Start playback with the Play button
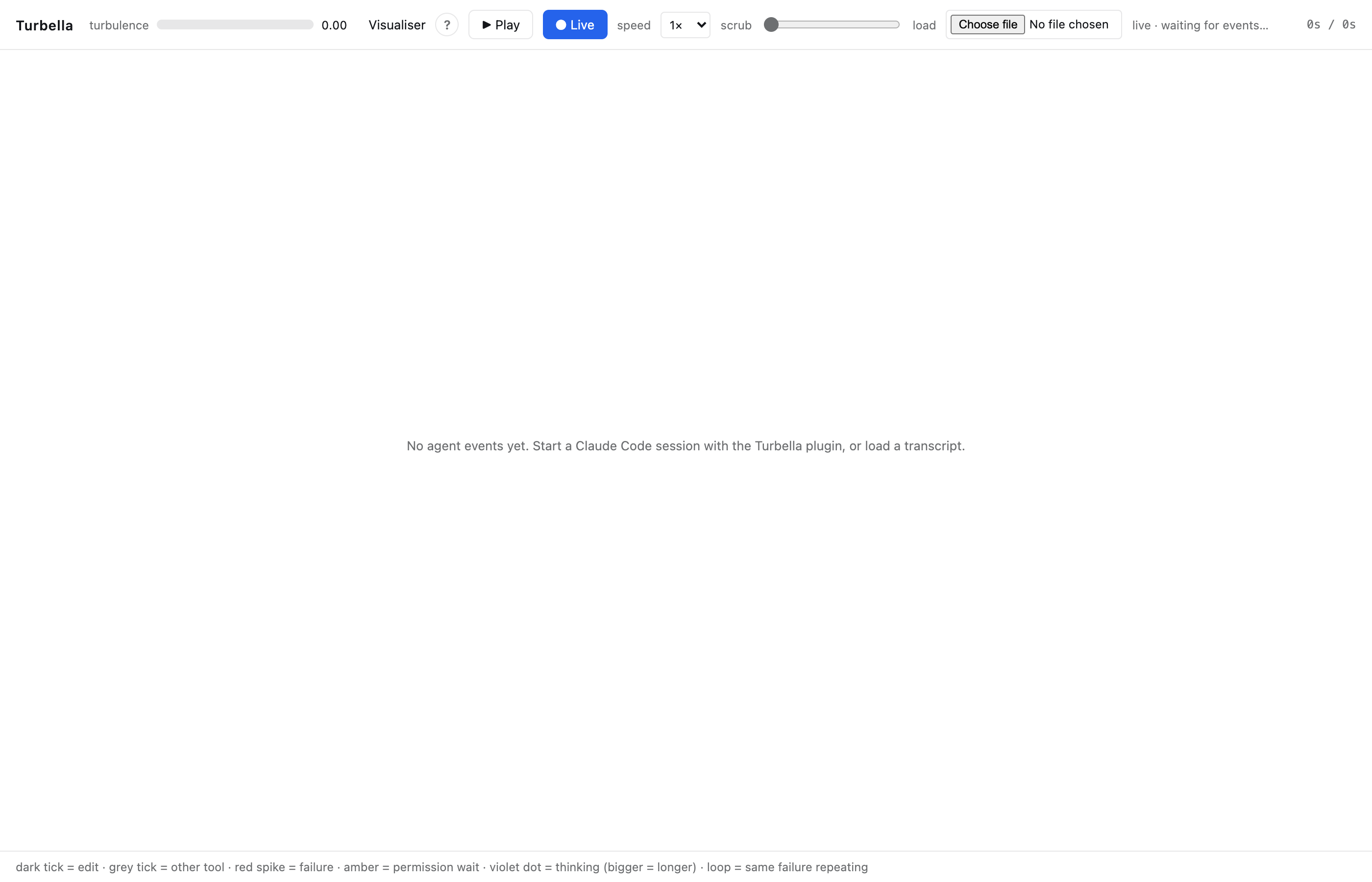1372x882 pixels. (x=500, y=24)
